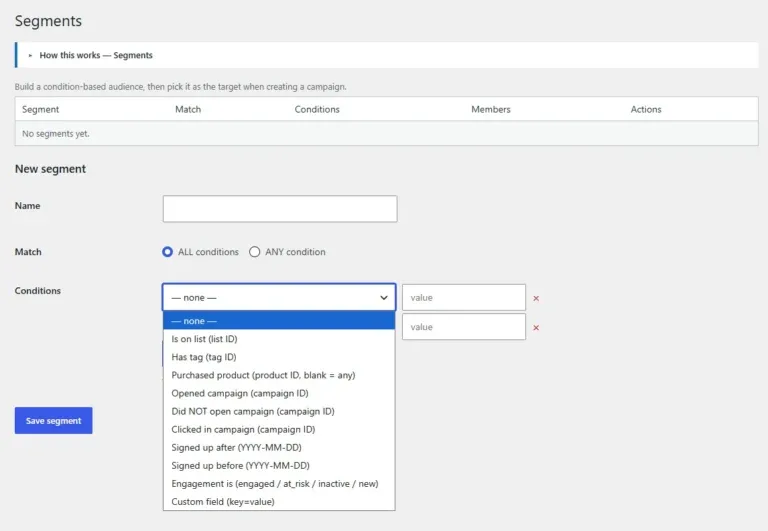Click the Match column header
This screenshot has width=768, height=531.
click(x=188, y=109)
